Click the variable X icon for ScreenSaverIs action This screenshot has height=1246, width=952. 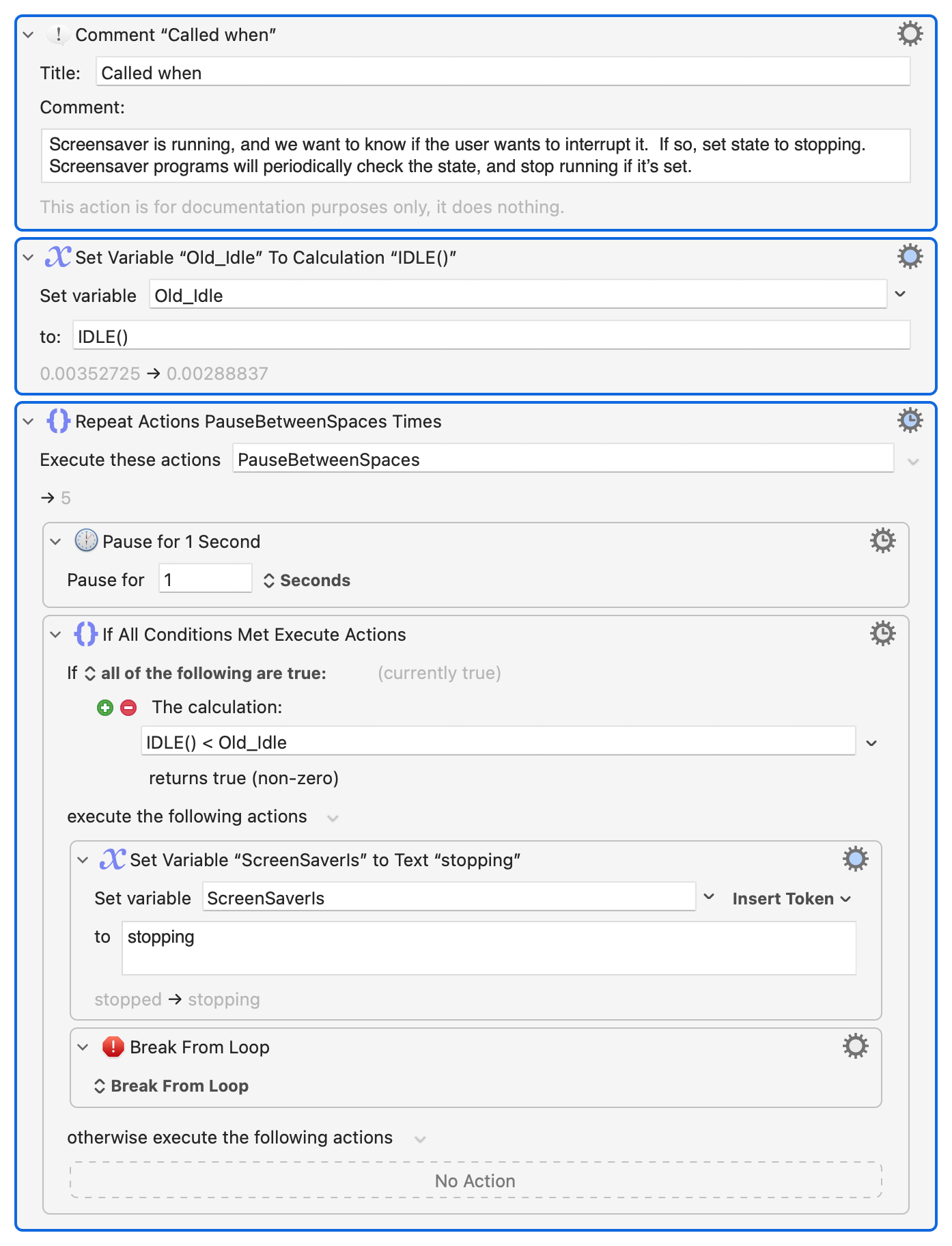[113, 859]
